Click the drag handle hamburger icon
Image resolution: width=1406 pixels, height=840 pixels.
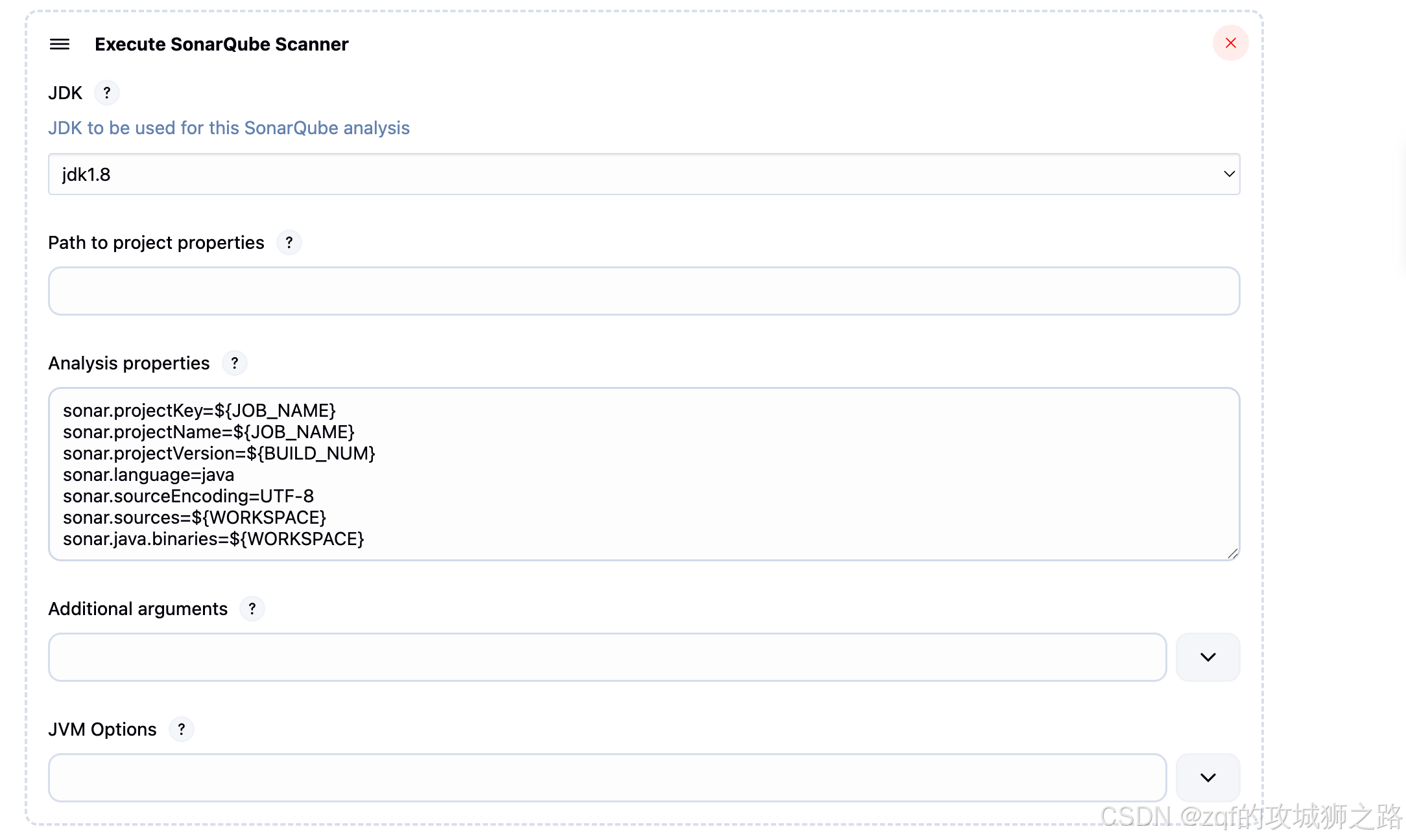click(60, 44)
